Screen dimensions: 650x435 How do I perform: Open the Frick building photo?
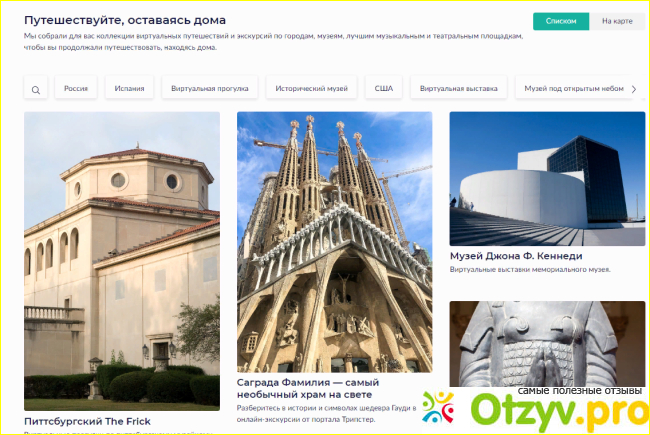point(122,258)
